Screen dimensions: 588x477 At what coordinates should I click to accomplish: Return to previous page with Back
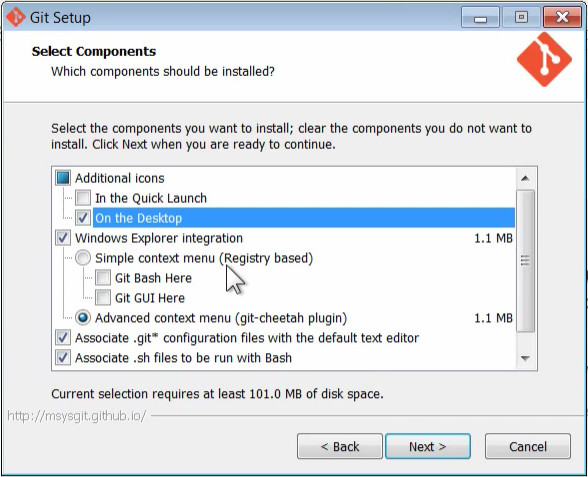[340, 447]
